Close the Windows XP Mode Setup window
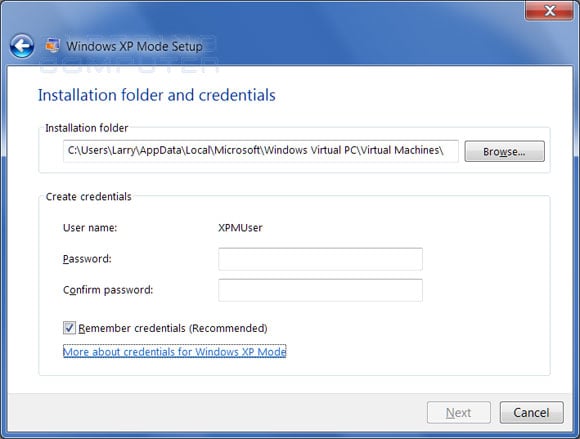This screenshot has height=439, width=580. [x=549, y=10]
